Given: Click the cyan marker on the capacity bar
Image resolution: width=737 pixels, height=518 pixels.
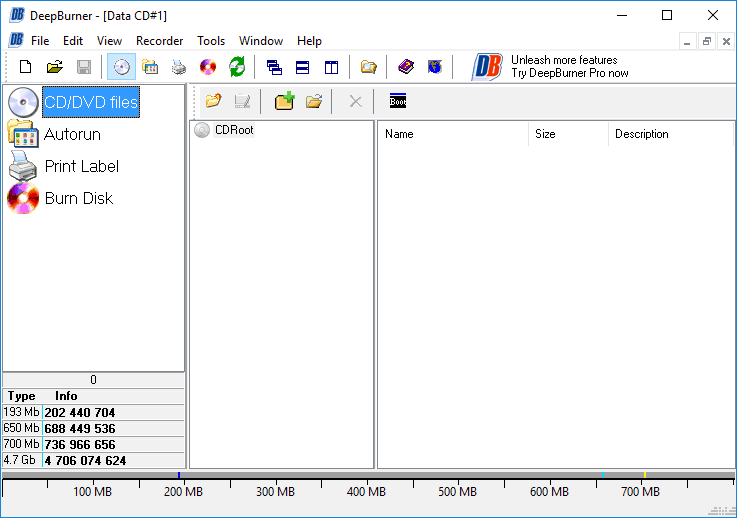Looking at the screenshot, I should 603,475.
